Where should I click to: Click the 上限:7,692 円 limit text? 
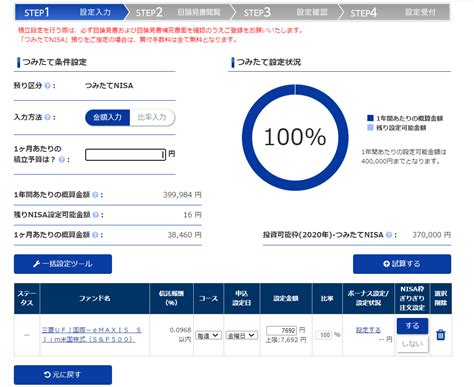point(286,340)
